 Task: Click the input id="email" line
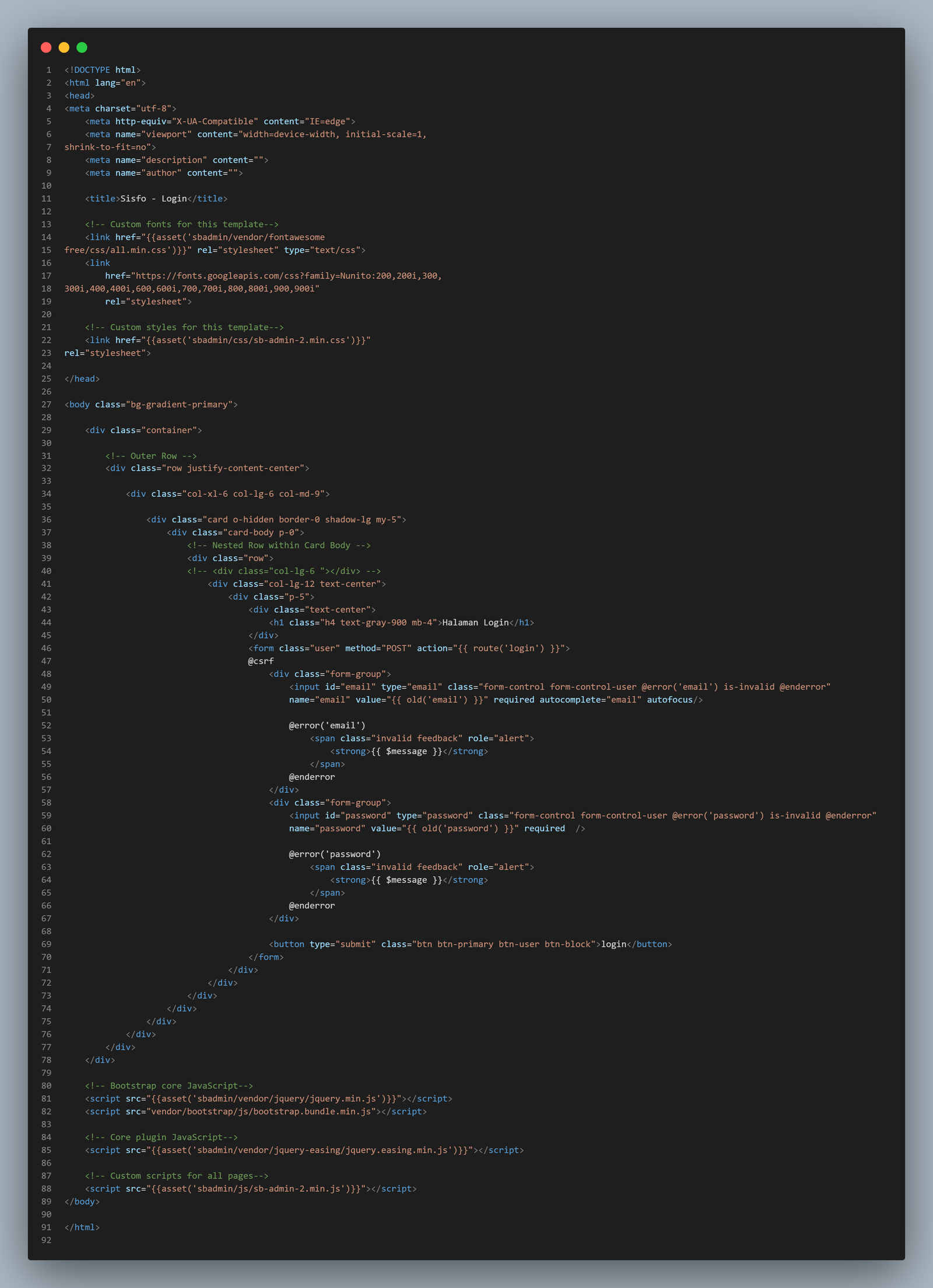[560, 686]
